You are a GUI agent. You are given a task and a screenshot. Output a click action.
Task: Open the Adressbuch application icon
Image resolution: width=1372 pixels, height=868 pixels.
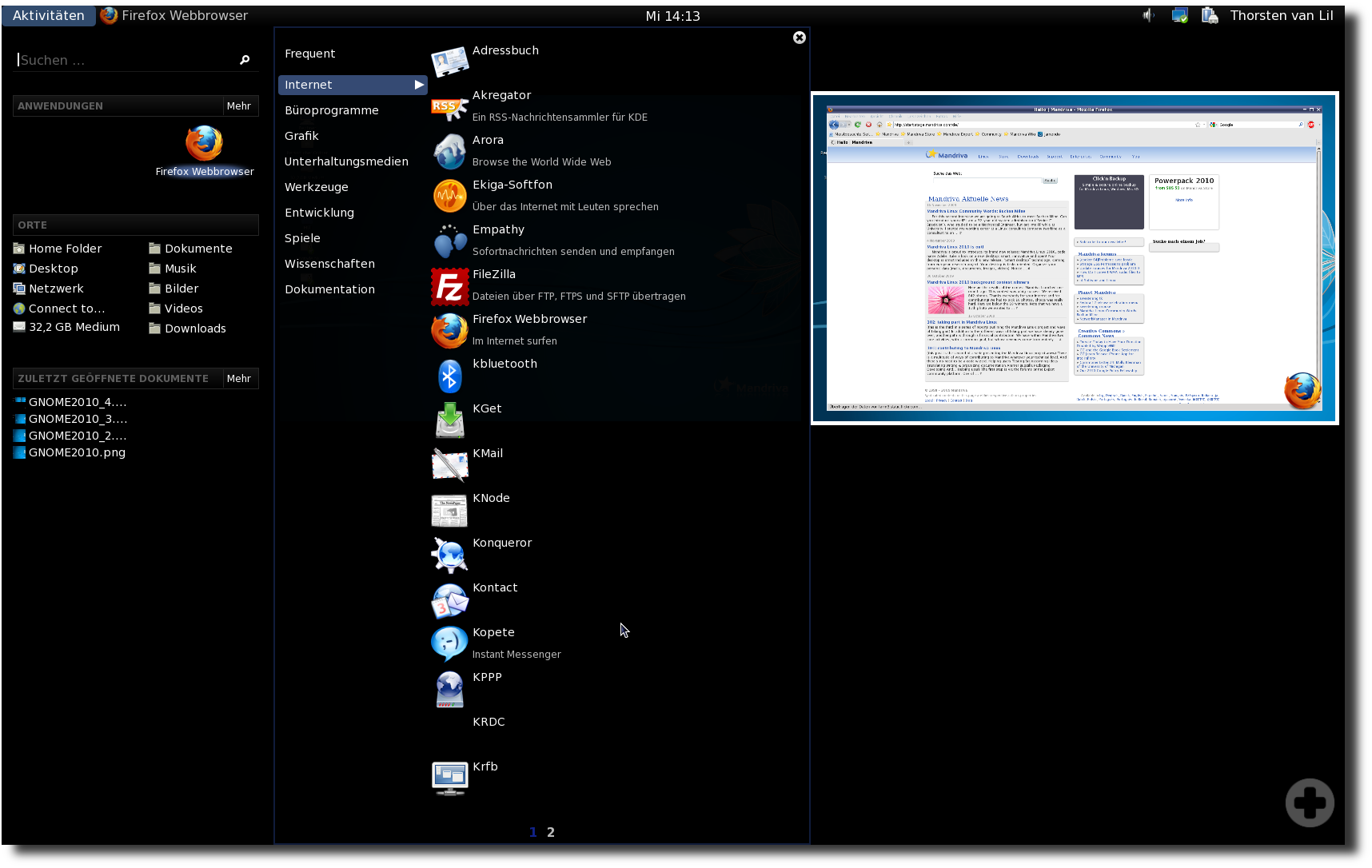pyautogui.click(x=449, y=62)
